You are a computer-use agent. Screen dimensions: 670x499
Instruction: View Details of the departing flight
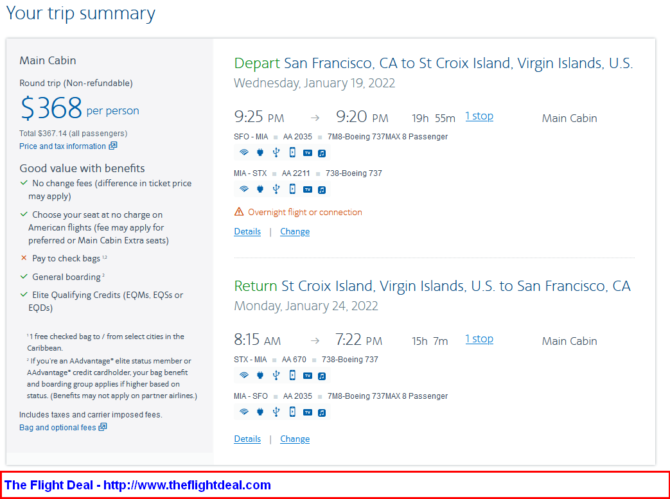coord(247,232)
